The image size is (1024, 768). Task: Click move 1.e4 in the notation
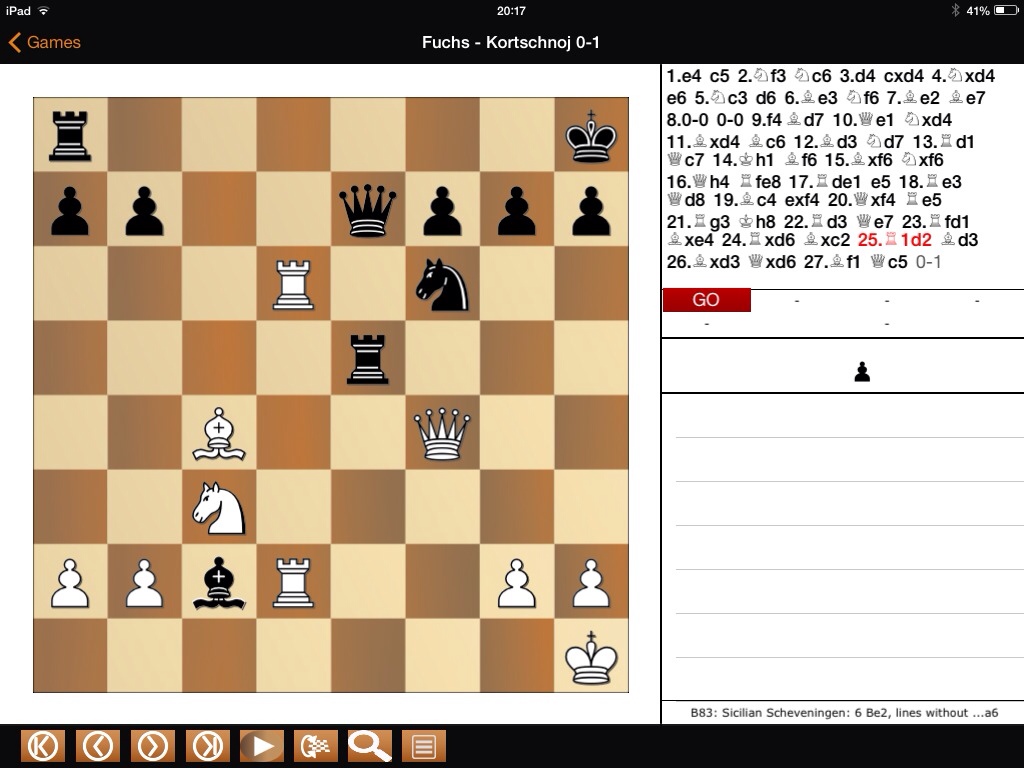click(x=685, y=76)
